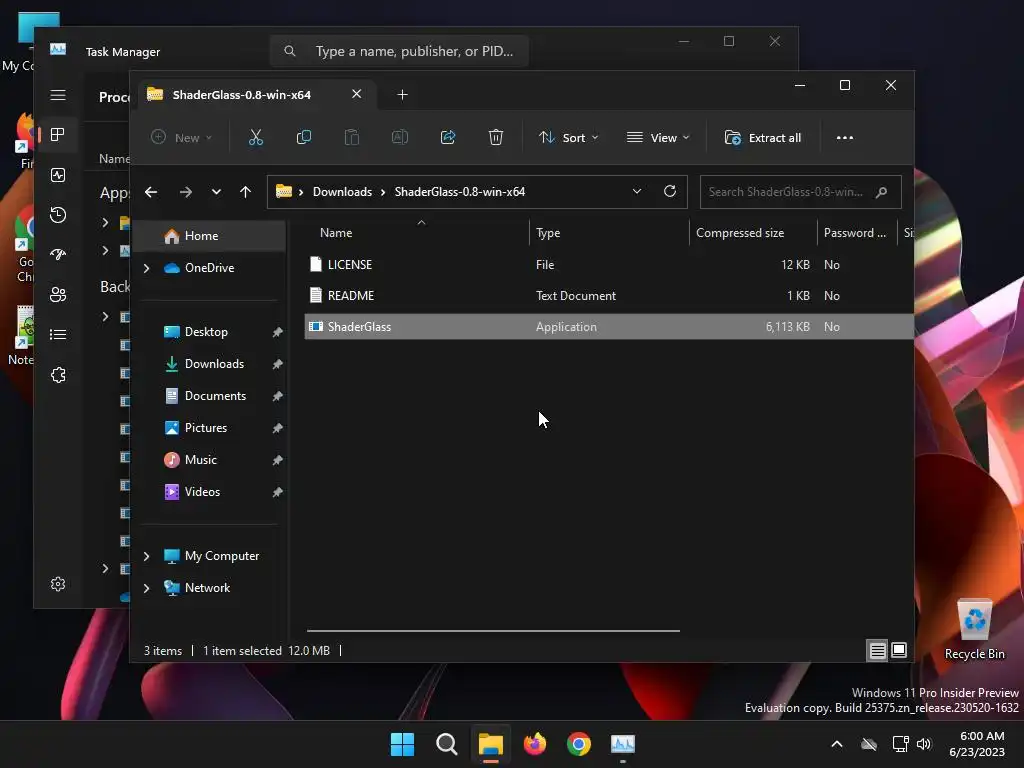This screenshot has width=1024, height=768.
Task: Open the View dropdown menu
Action: coord(658,138)
